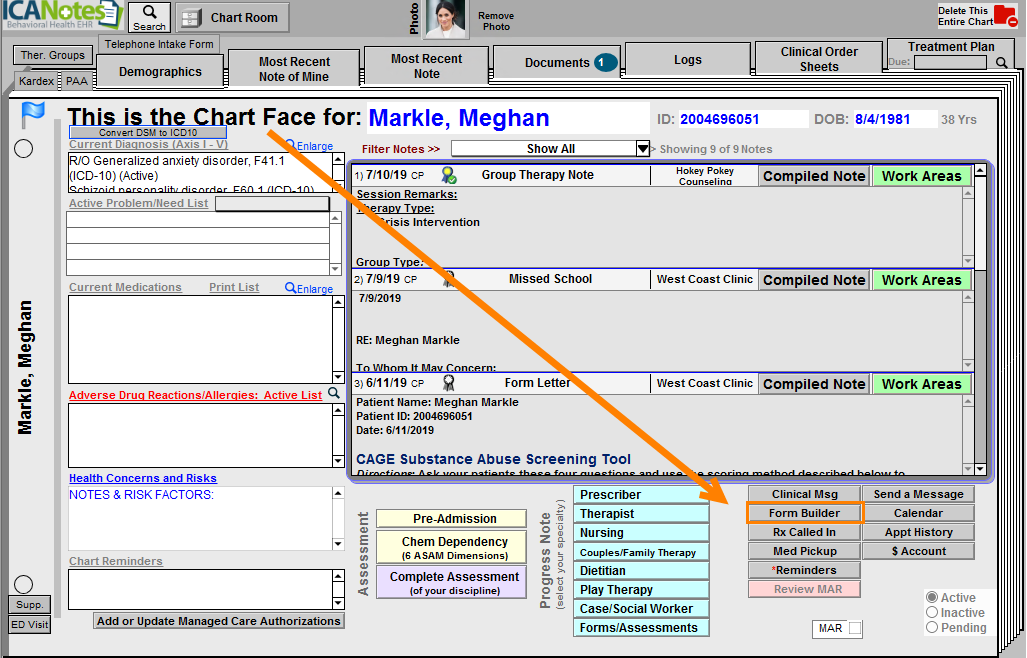This screenshot has height=658, width=1027.
Task: Click the signed ribbon icon on Group Therapy Note
Action: point(449,175)
